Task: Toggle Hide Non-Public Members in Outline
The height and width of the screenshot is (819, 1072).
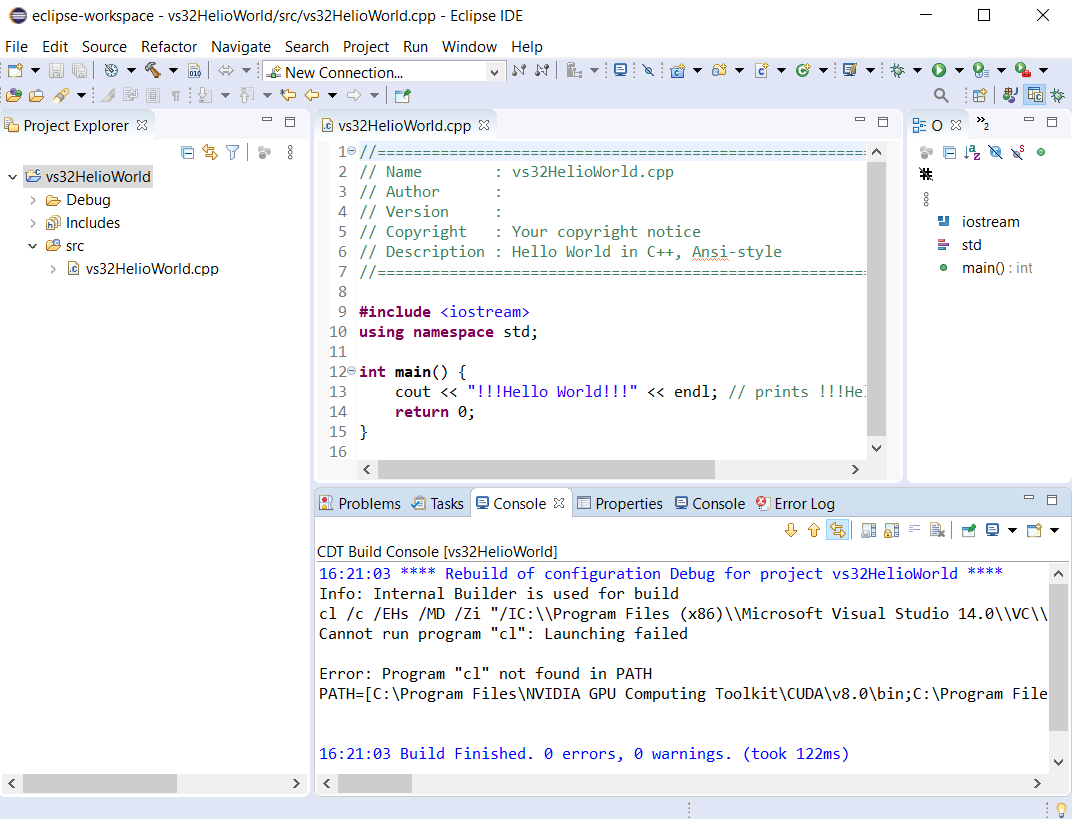Action: coord(1041,152)
